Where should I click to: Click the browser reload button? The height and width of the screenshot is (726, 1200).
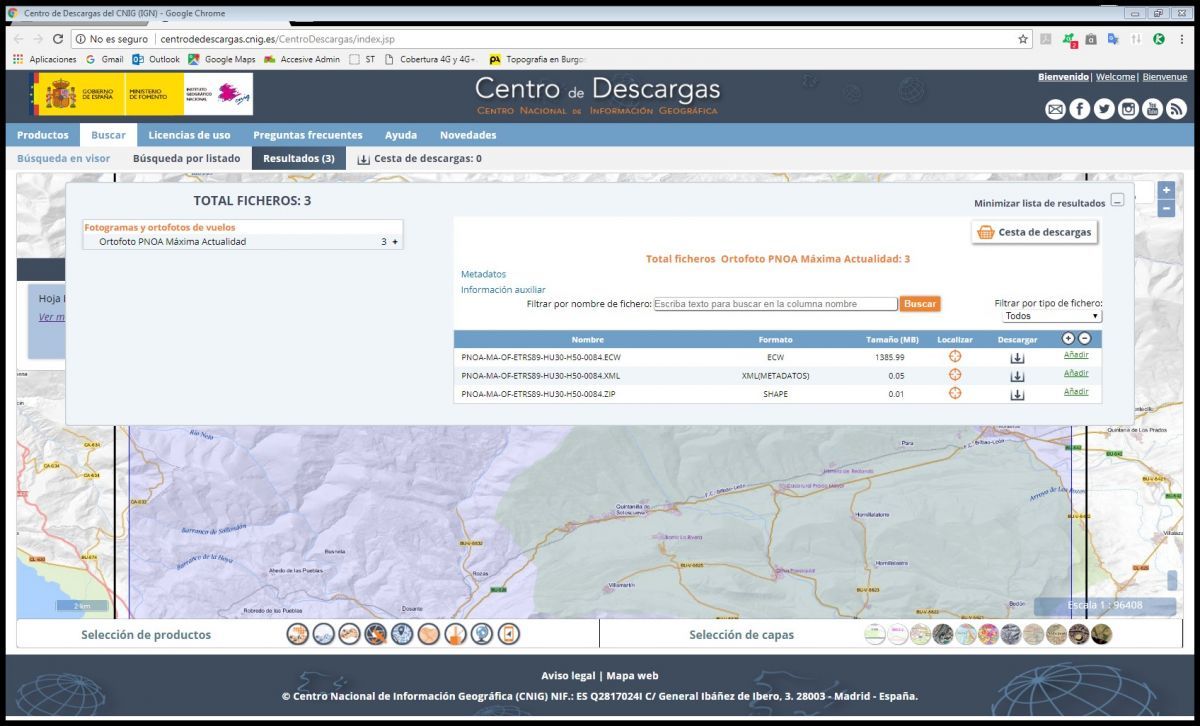[58, 39]
